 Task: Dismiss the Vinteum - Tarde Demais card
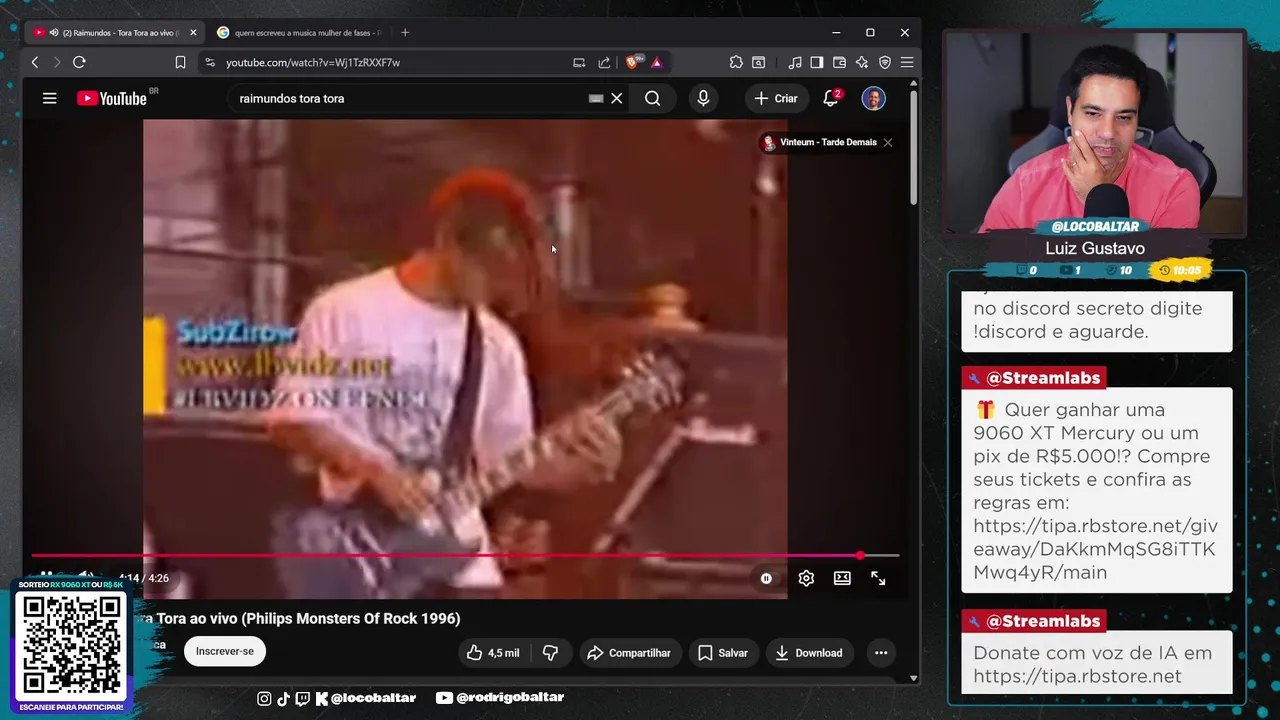887,142
